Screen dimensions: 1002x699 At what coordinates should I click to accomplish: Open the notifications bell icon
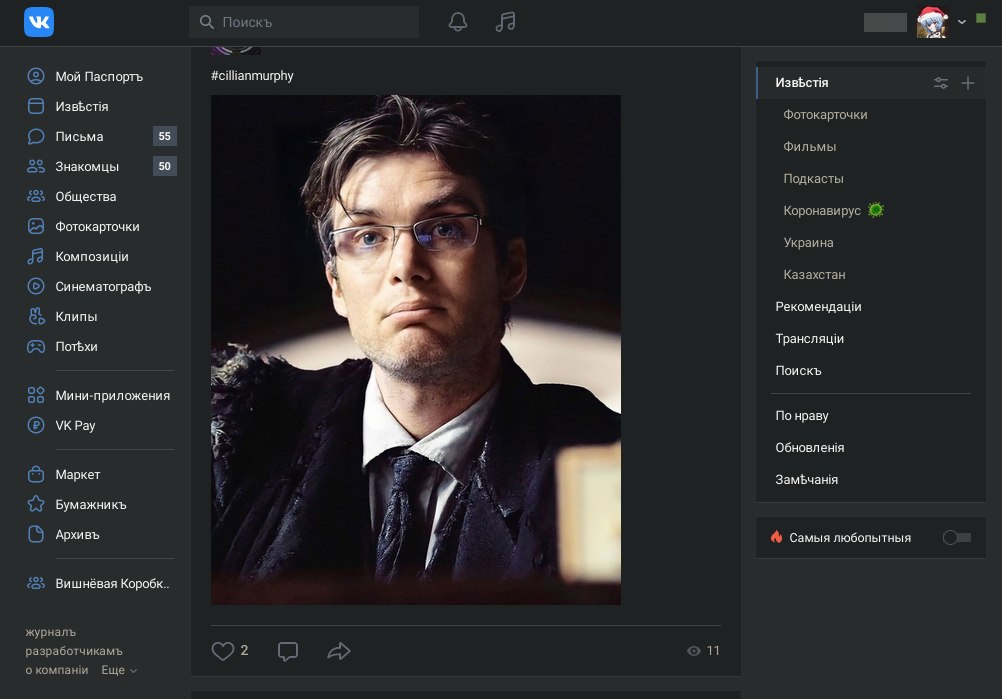pyautogui.click(x=458, y=22)
